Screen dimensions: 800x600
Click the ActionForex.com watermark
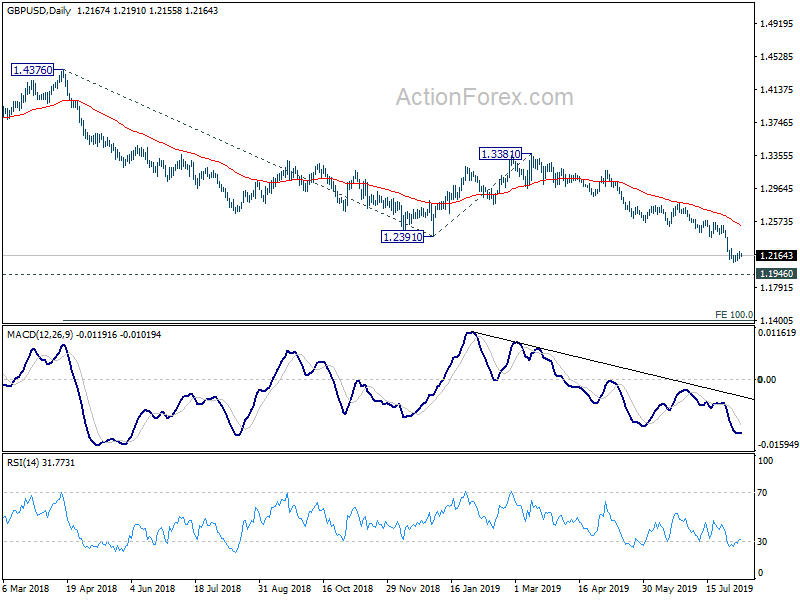click(x=485, y=97)
